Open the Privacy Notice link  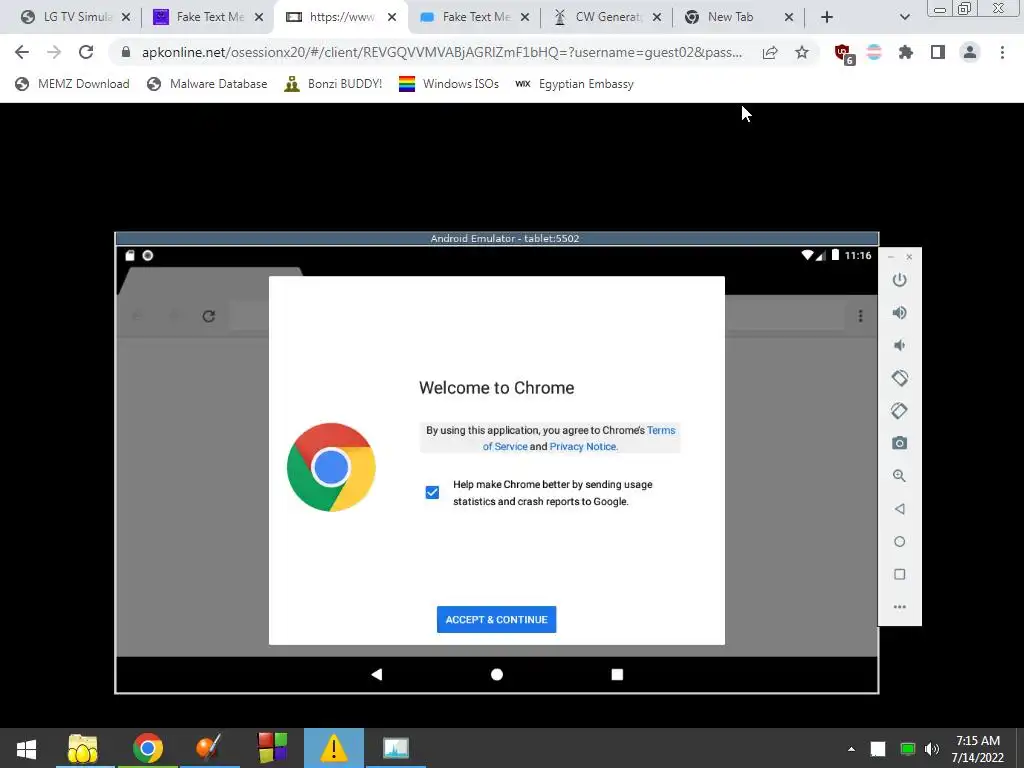click(x=583, y=447)
